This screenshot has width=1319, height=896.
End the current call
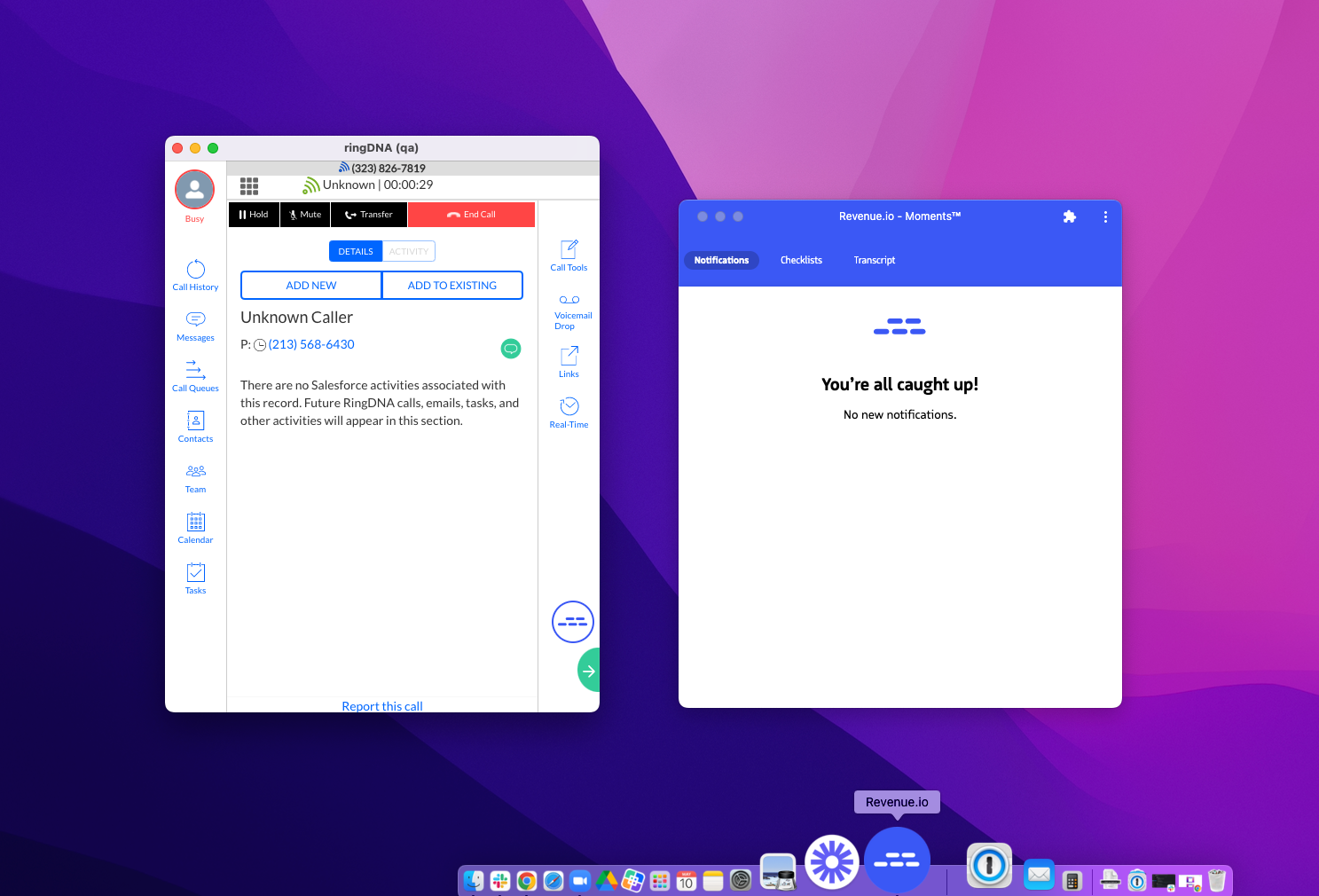pos(471,215)
